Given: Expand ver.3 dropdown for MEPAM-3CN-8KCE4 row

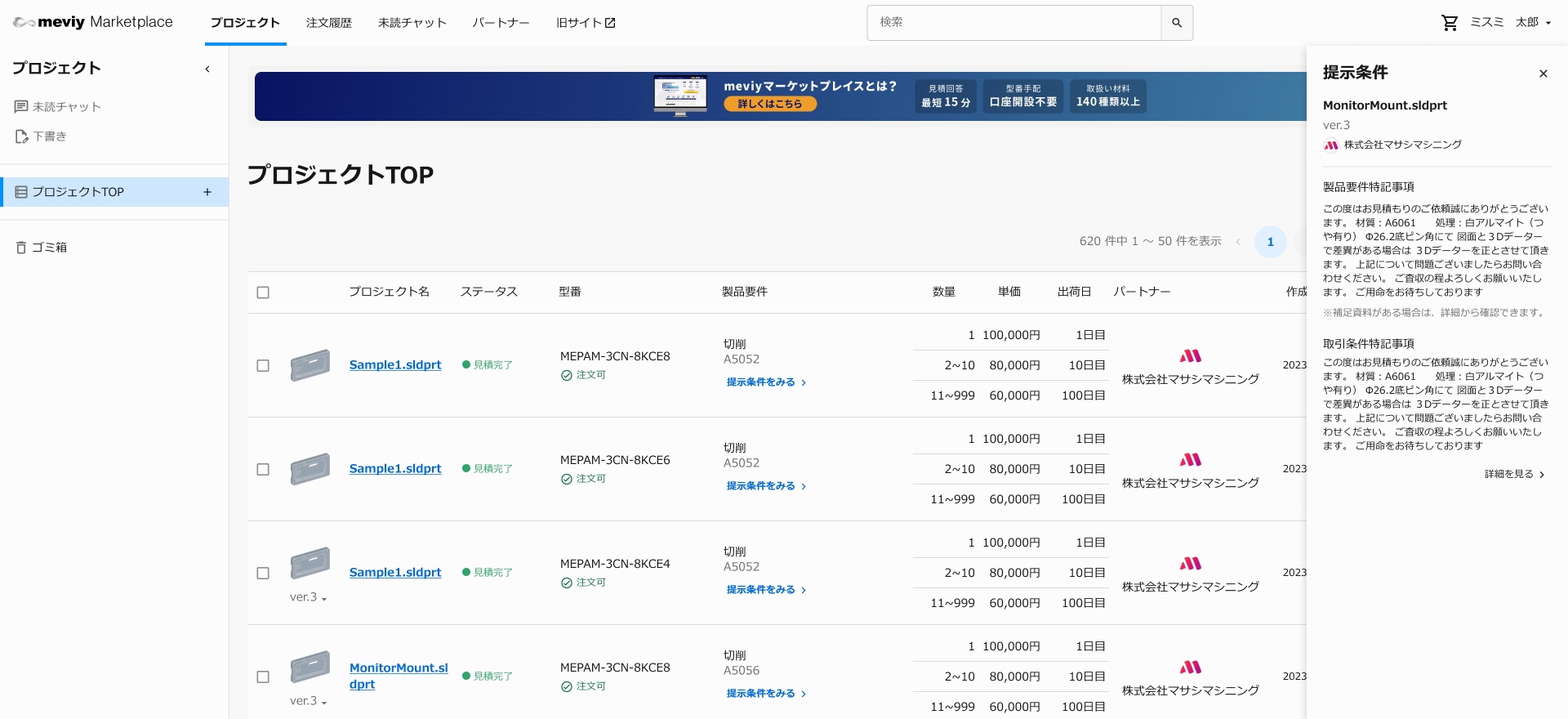Looking at the screenshot, I should (x=309, y=597).
